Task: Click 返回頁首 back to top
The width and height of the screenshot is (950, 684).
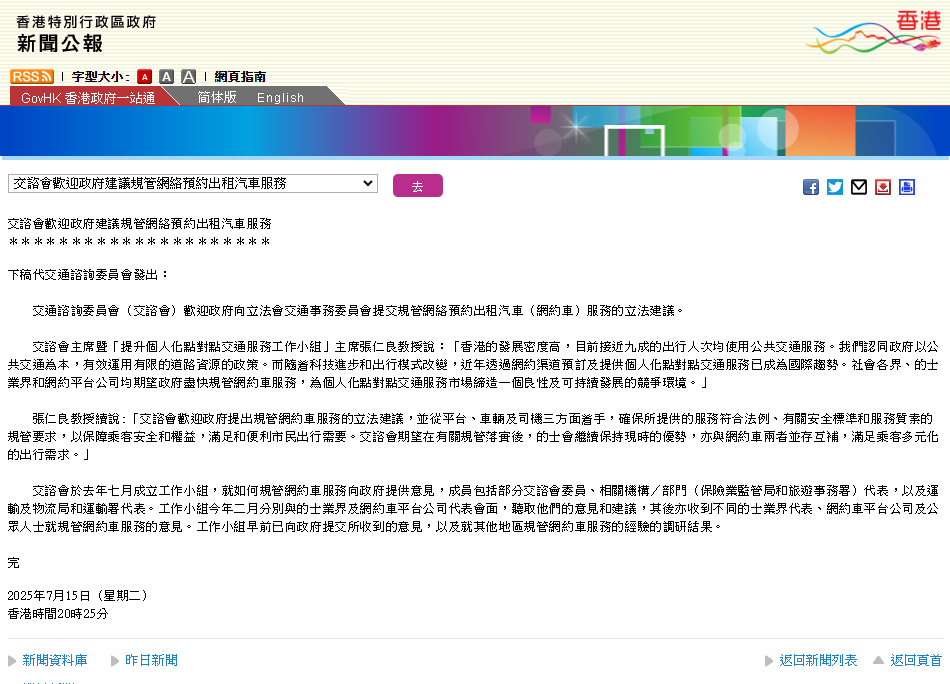Action: point(915,660)
